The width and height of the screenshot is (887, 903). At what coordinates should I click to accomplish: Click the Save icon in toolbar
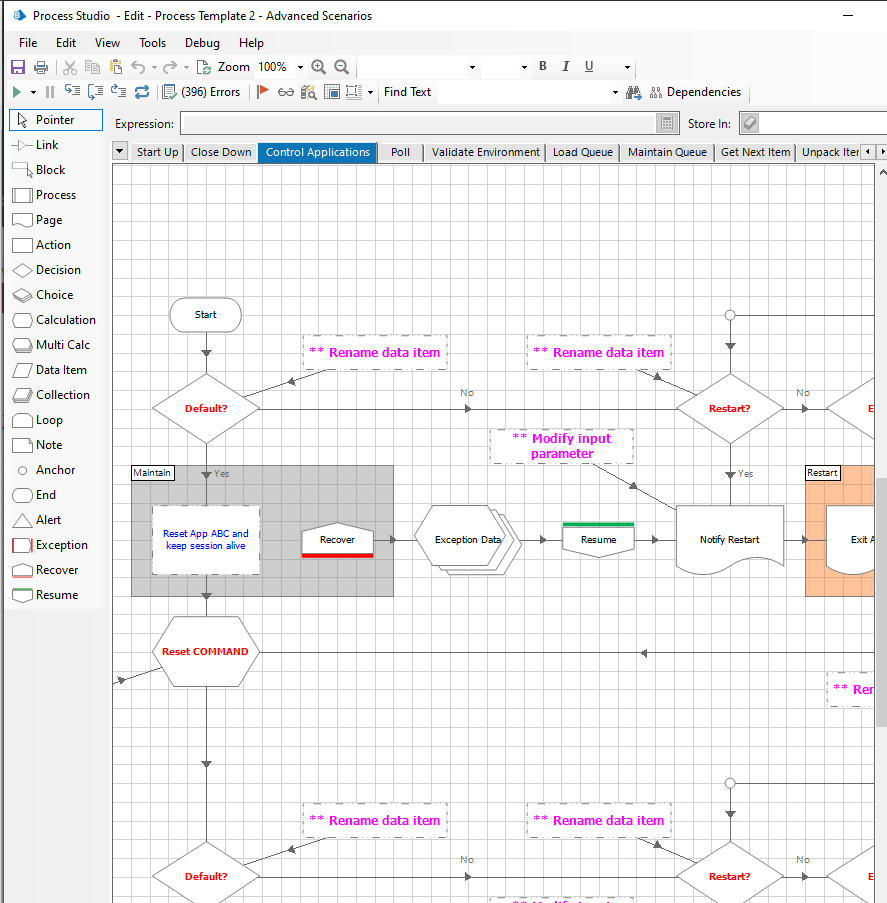[18, 67]
